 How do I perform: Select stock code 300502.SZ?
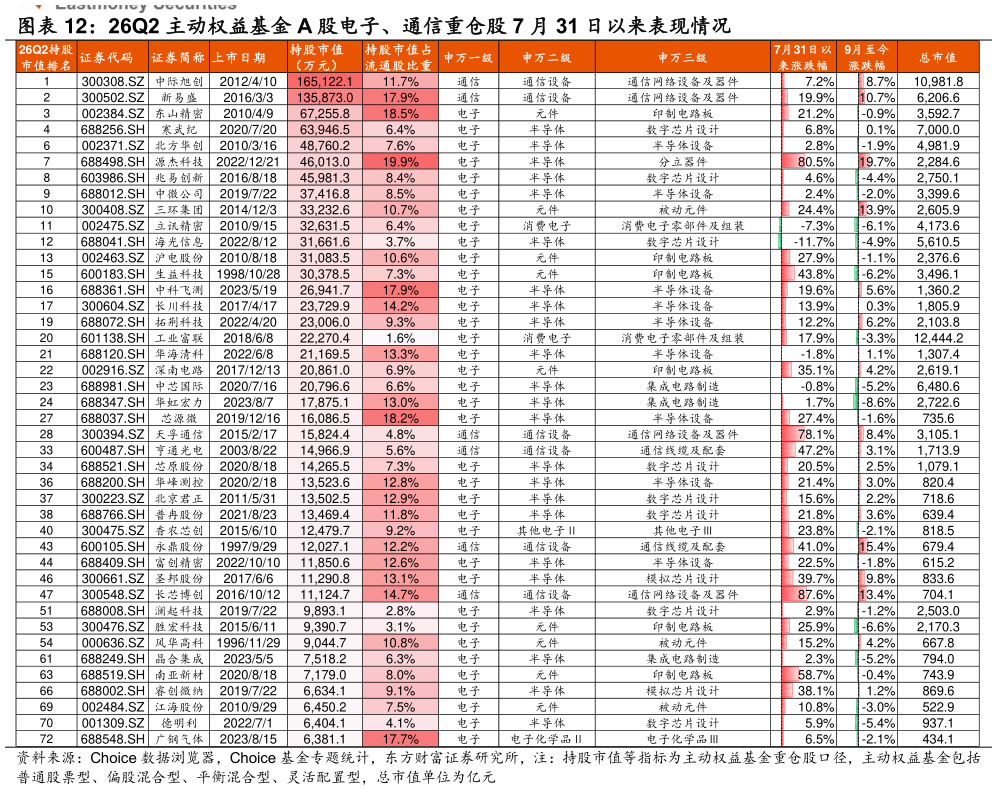pos(113,98)
